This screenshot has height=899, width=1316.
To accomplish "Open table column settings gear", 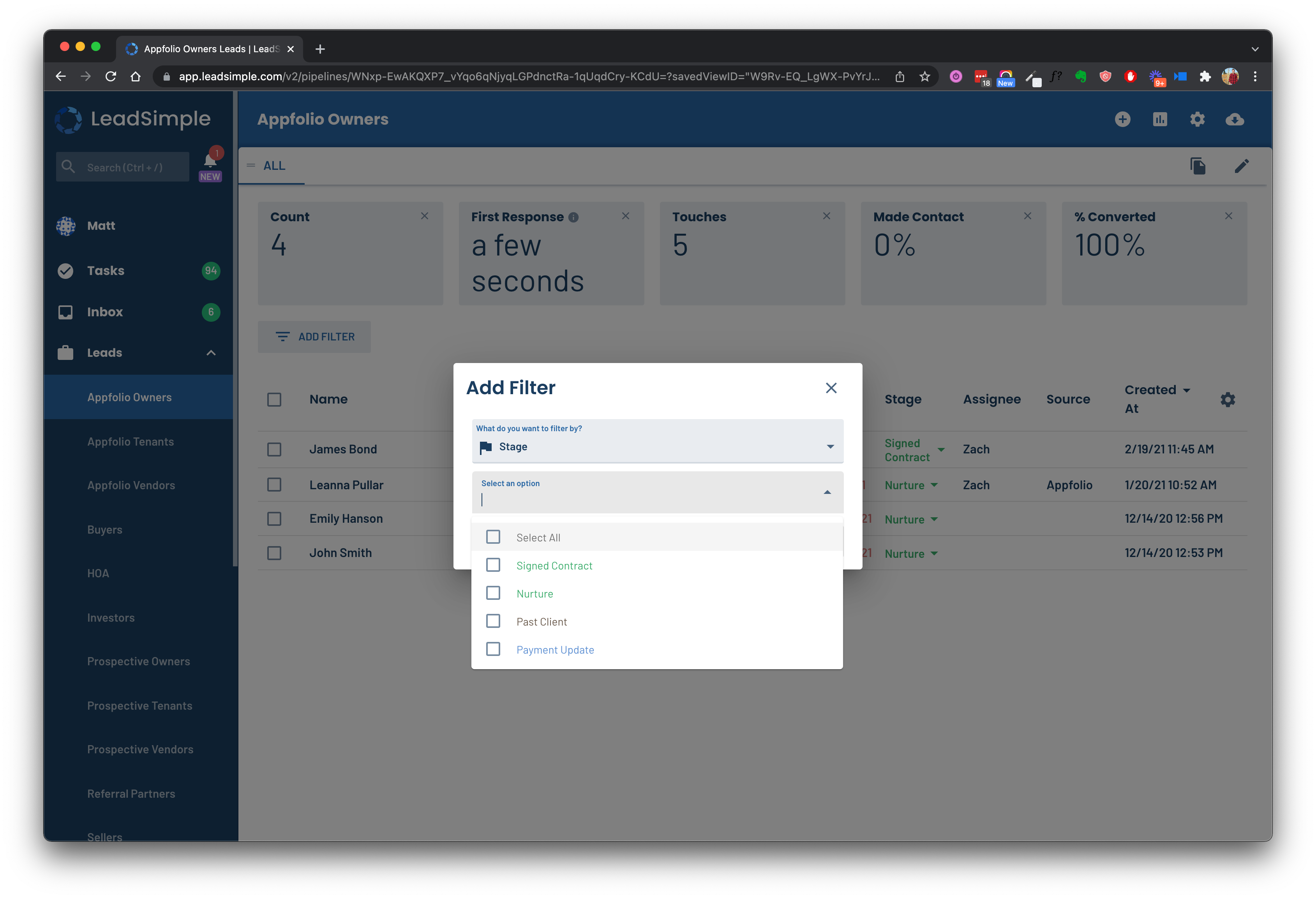I will pos(1227,400).
